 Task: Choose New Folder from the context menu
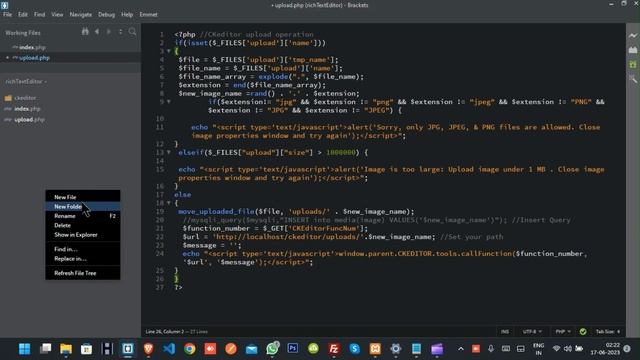pyautogui.click(x=83, y=207)
